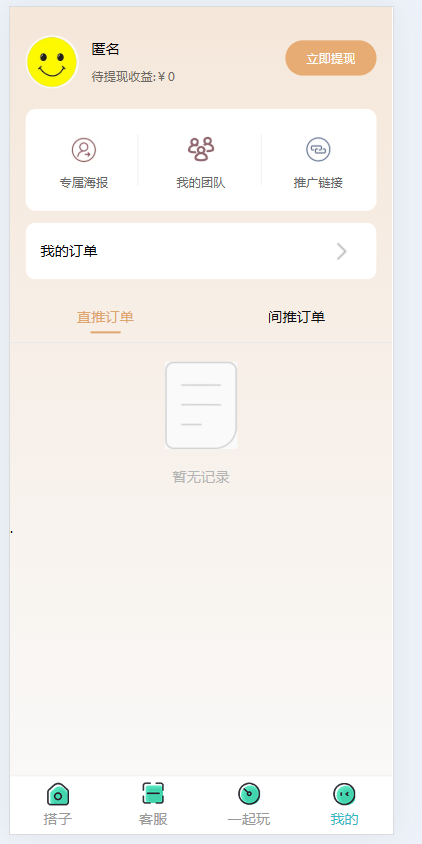Screen dimensions: 422x844
Task: Click the 待提现收益 balance text
Action: [133, 77]
